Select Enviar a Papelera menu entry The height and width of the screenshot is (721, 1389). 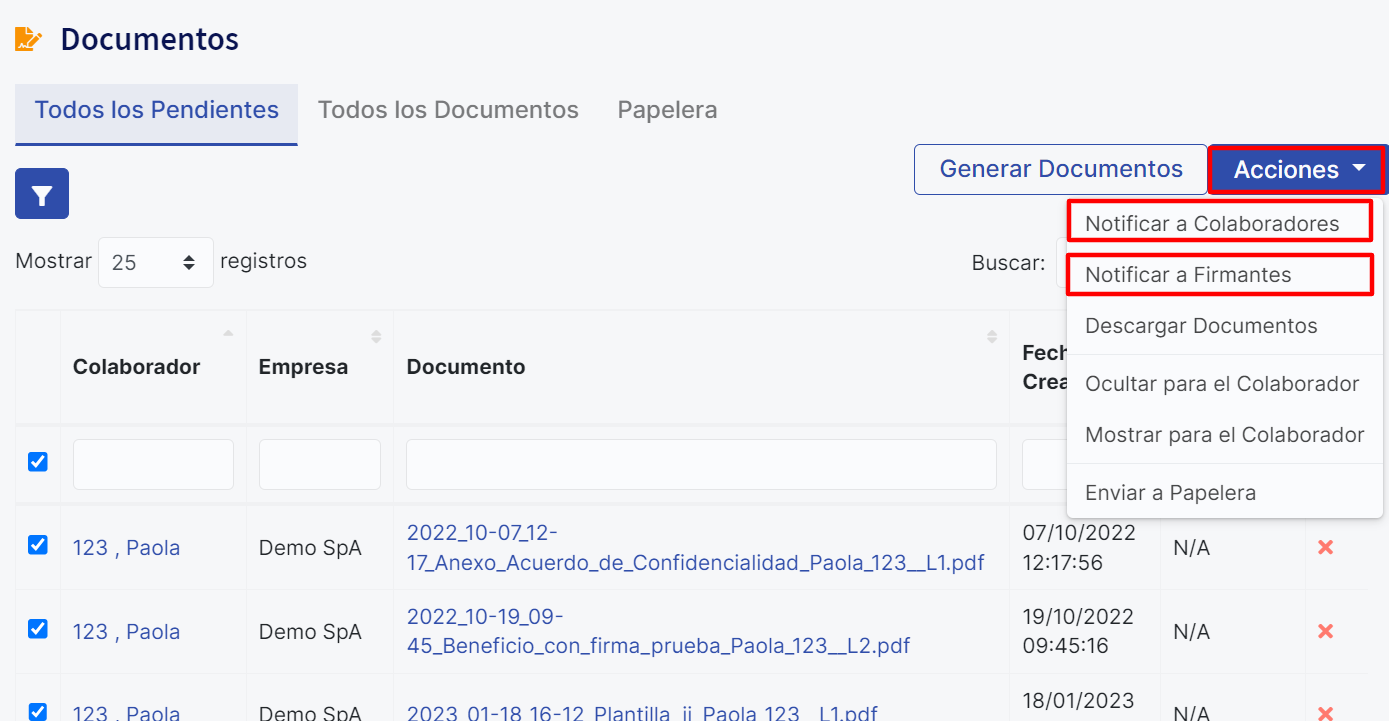tap(1170, 493)
